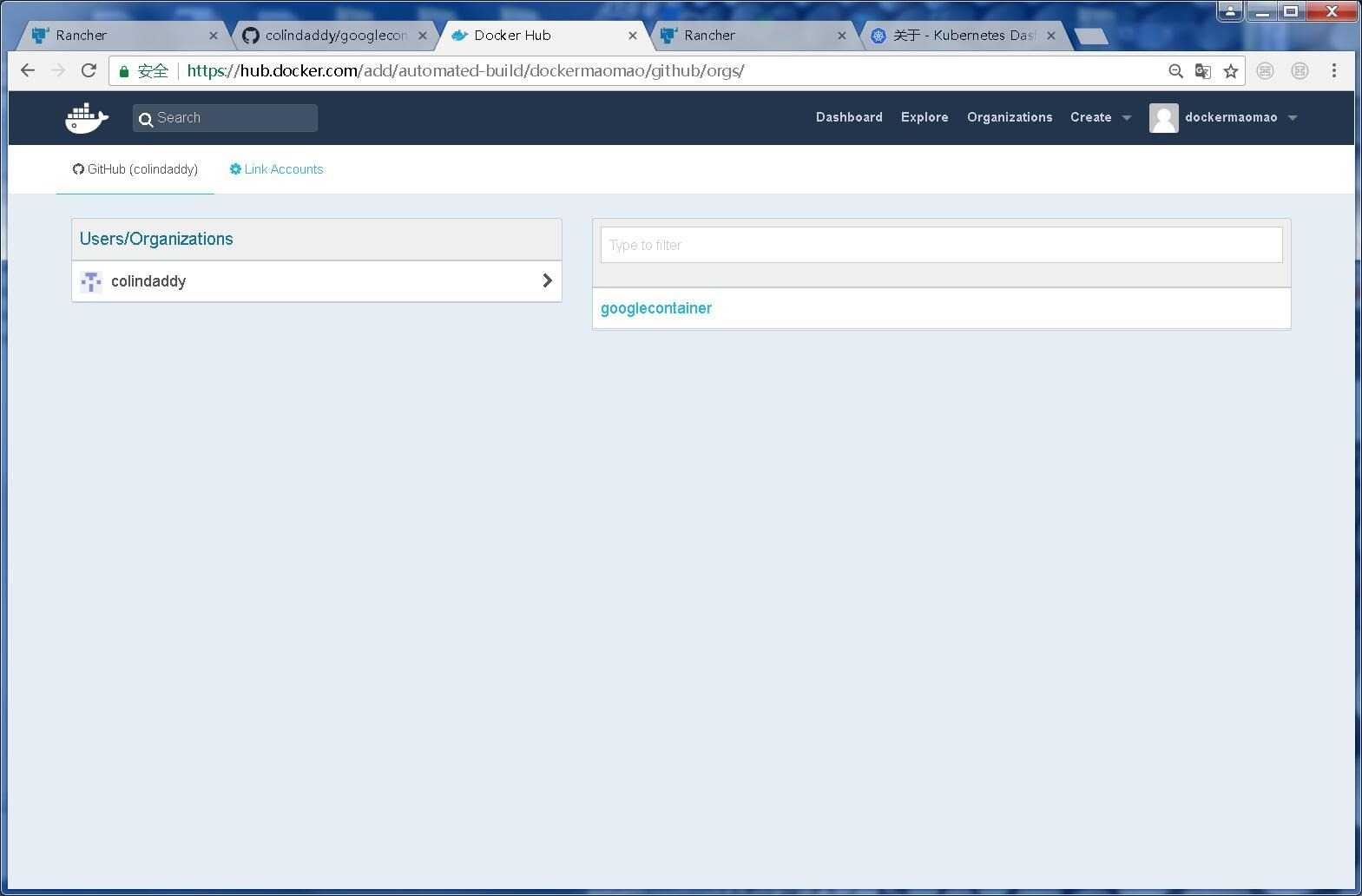
Task: Switch to the colindaddy/googlecon GitHub tab
Action: click(x=334, y=36)
